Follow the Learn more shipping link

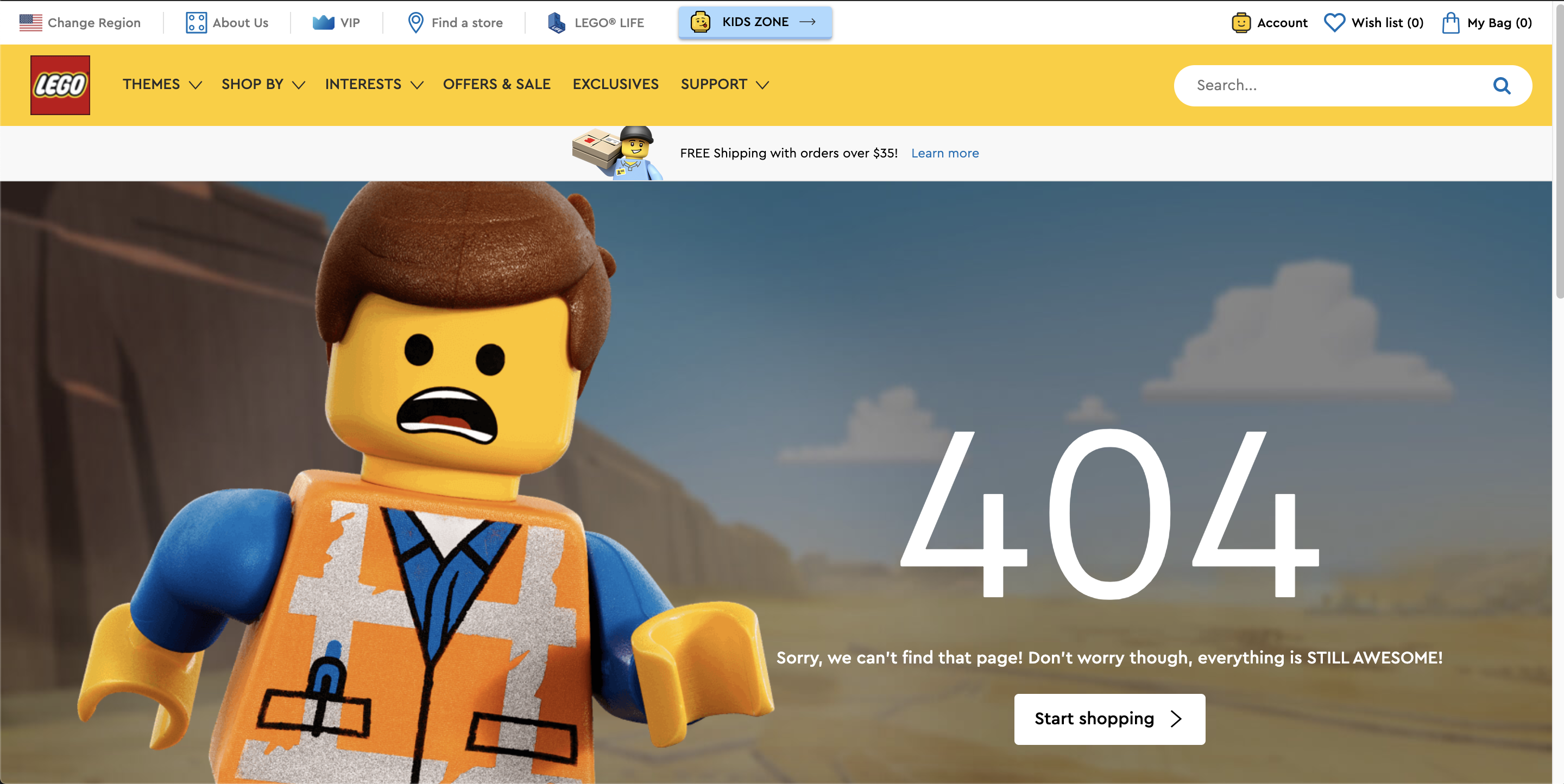point(945,154)
